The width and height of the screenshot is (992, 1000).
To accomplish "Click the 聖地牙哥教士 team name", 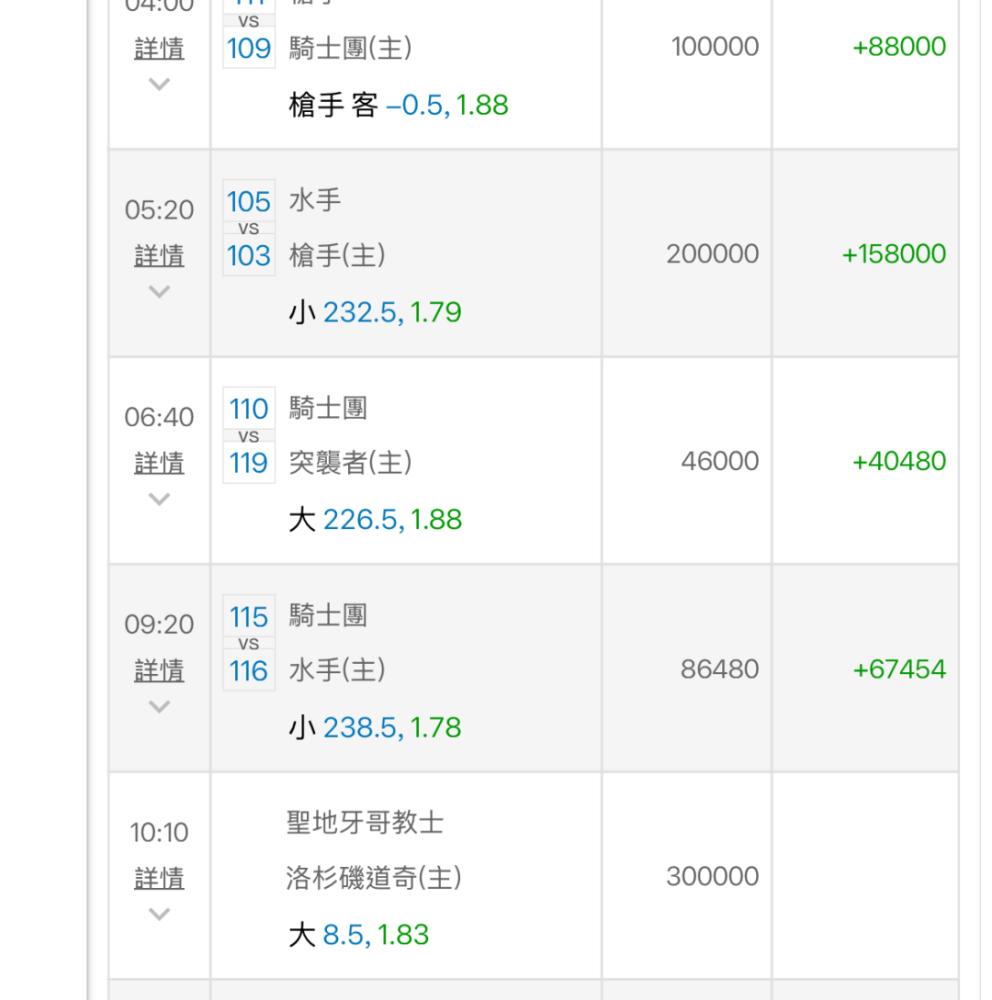I will [x=365, y=823].
